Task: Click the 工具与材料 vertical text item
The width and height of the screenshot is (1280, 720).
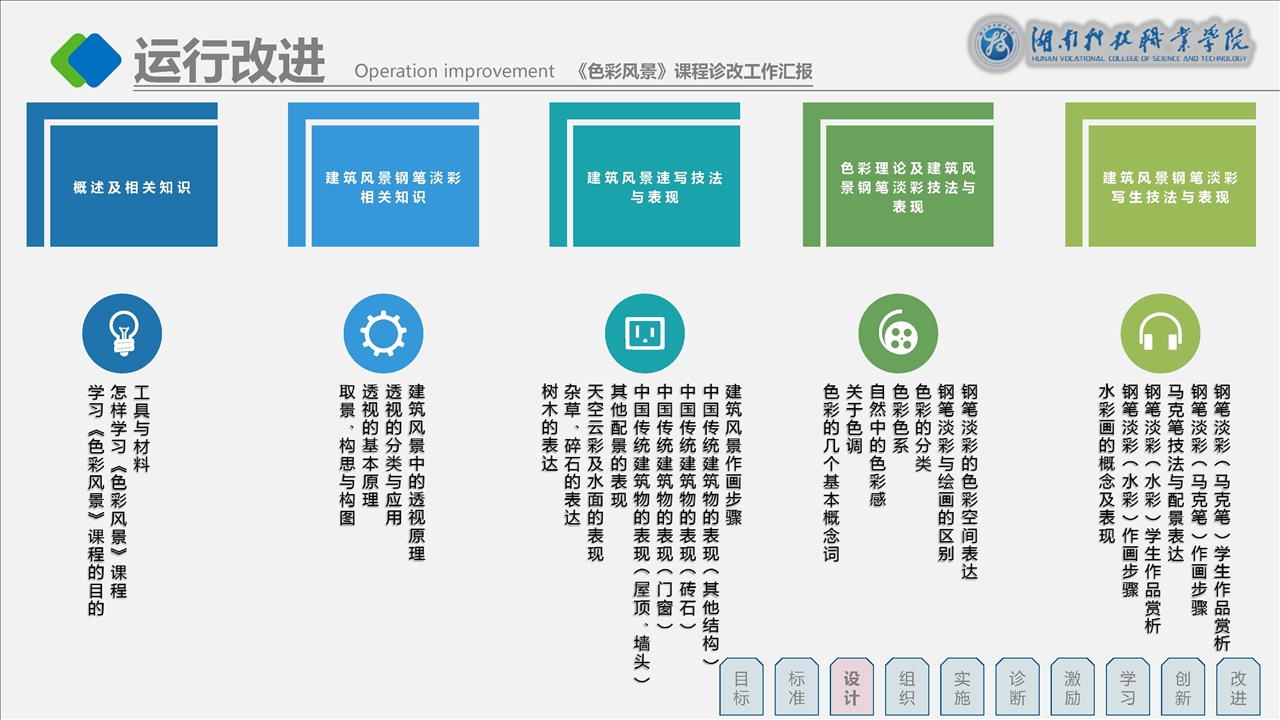Action: 141,429
